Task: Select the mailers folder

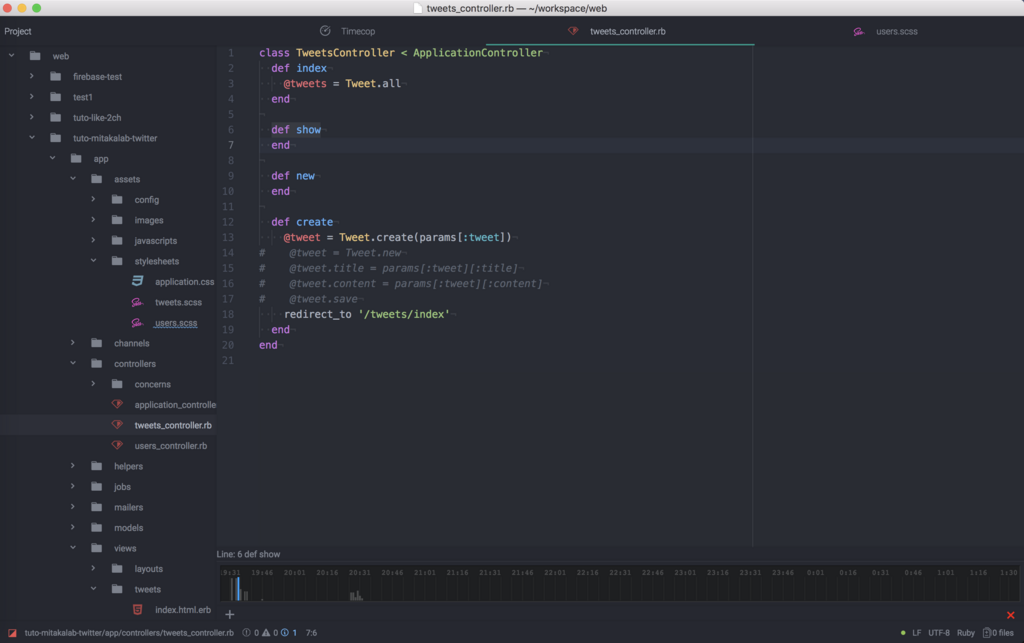Action: click(128, 507)
